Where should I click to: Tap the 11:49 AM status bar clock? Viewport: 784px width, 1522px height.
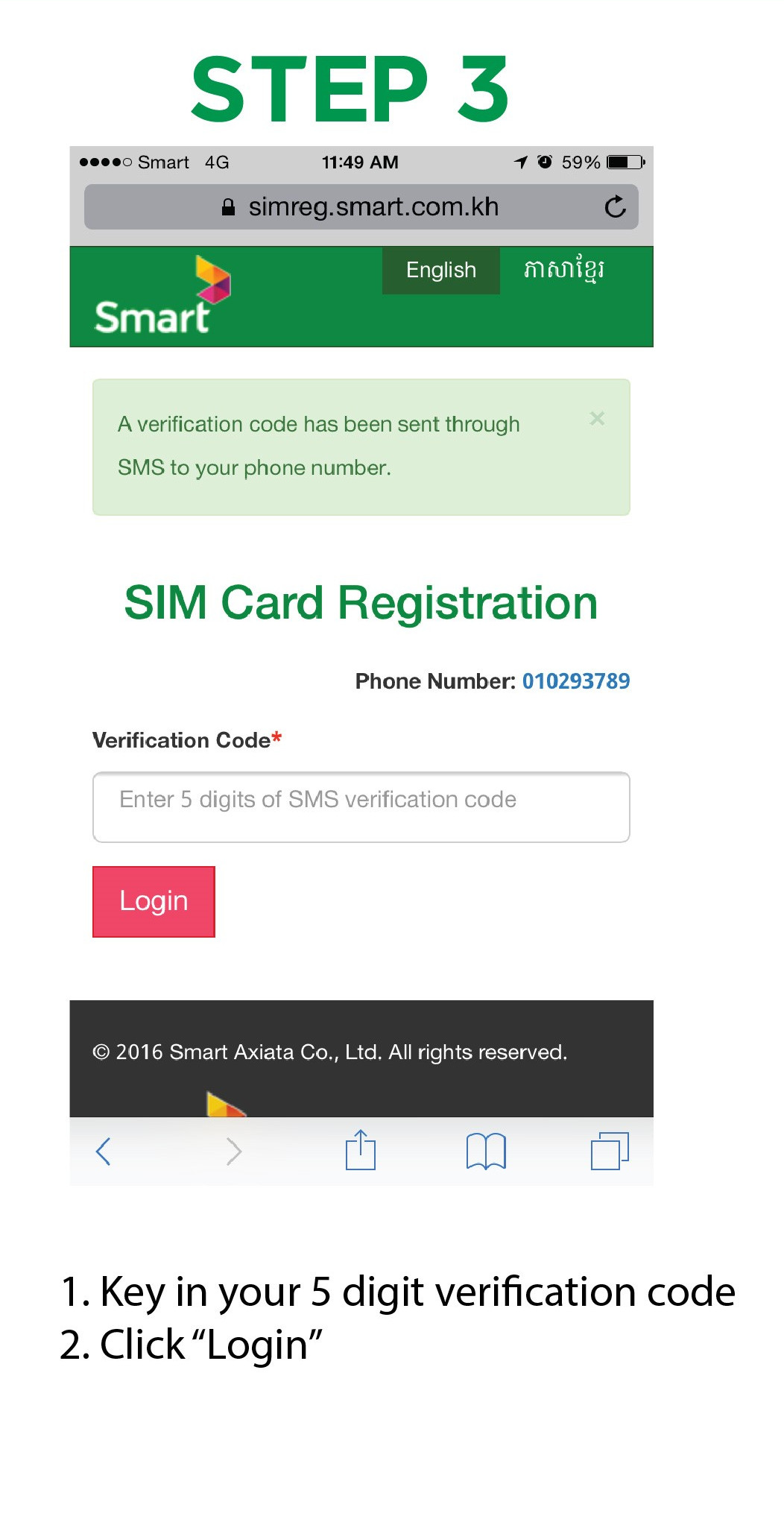coord(360,162)
